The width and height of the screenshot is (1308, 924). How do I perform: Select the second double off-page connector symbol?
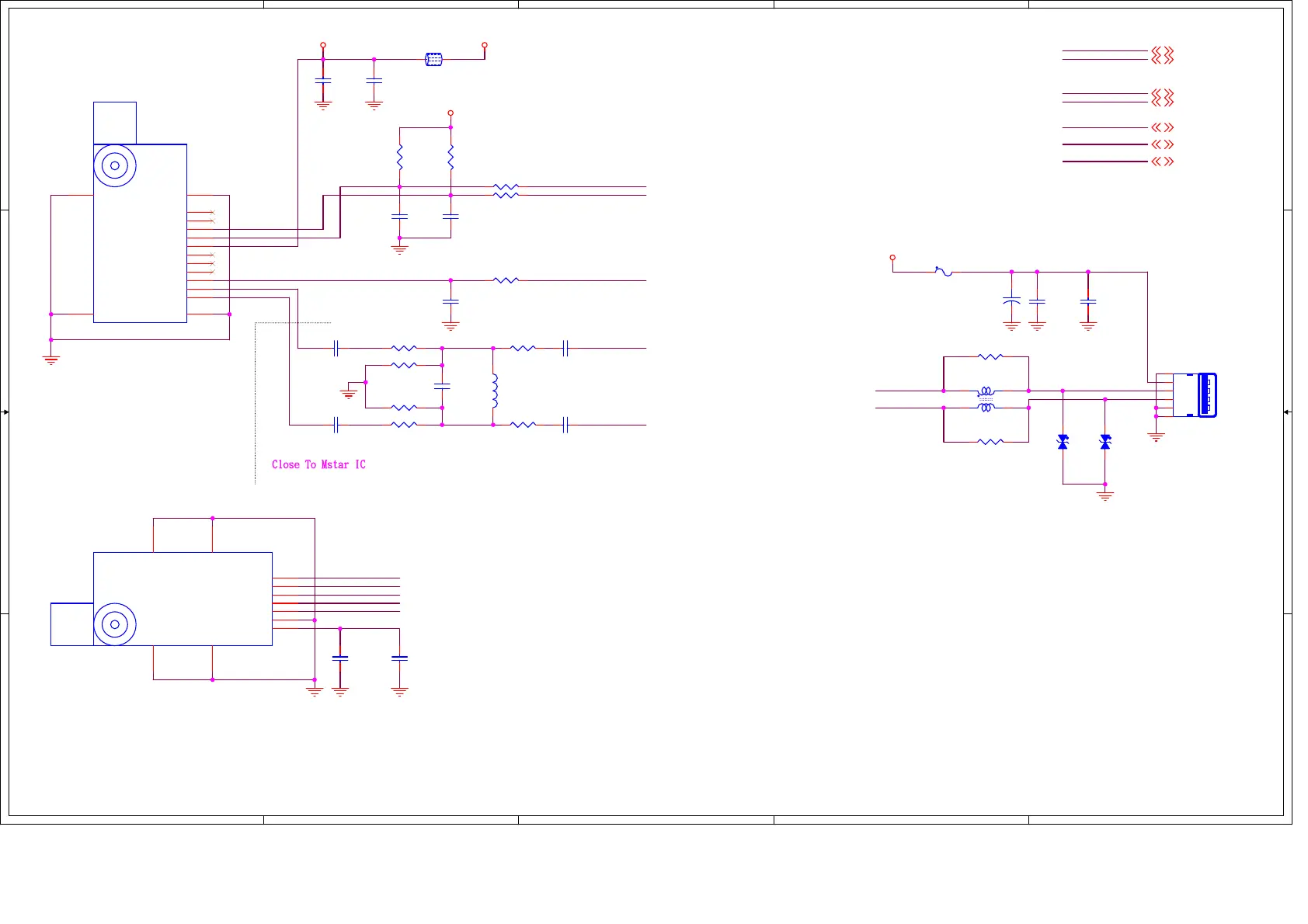(1162, 97)
